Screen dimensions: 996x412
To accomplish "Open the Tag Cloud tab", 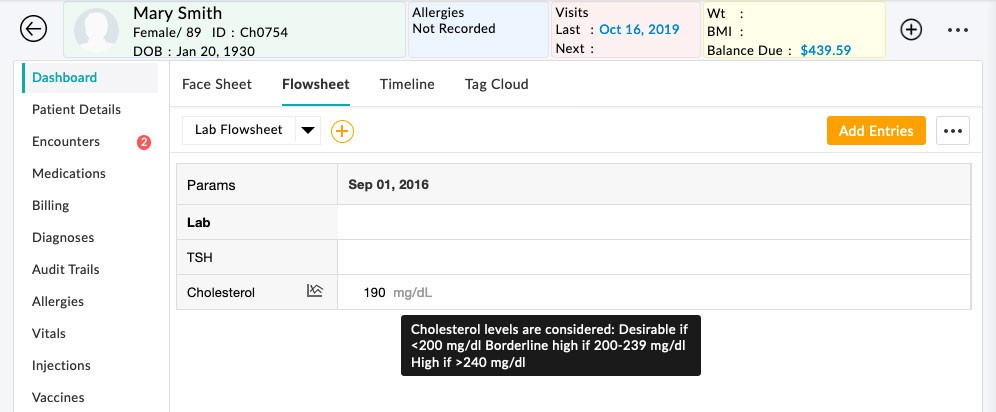I will coord(496,84).
